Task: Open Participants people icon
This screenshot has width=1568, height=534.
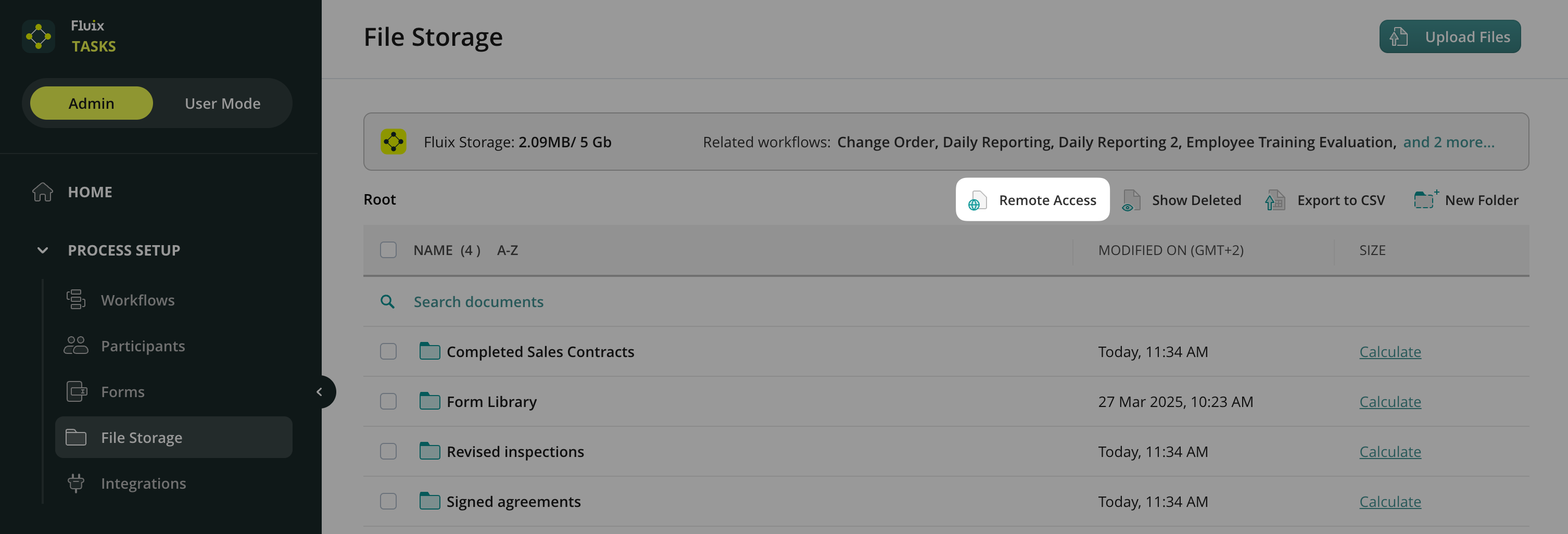Action: click(x=76, y=345)
